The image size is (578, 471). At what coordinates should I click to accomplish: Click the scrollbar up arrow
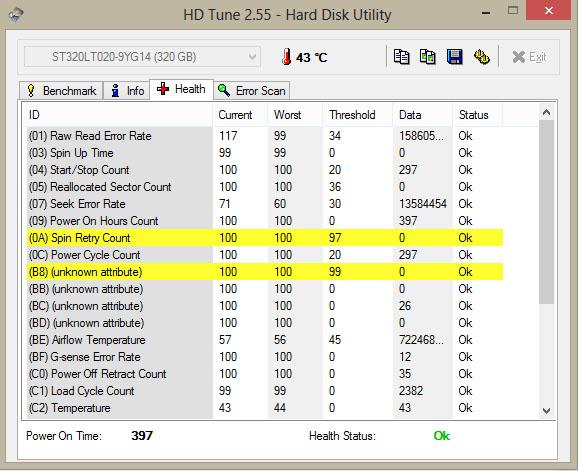[x=546, y=112]
